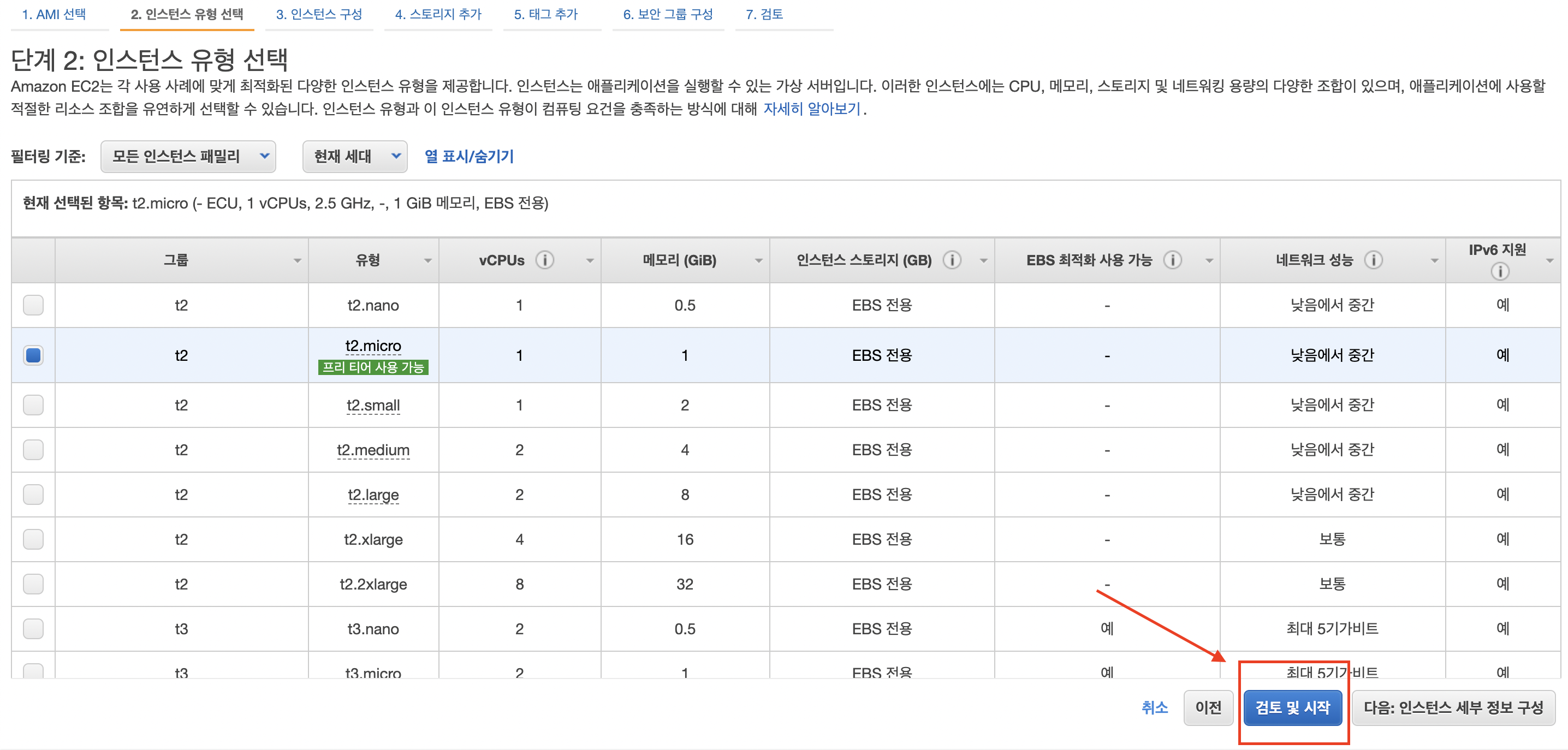The height and width of the screenshot is (750, 1568).
Task: Select the t2.nano row checkbox
Action: tap(33, 305)
